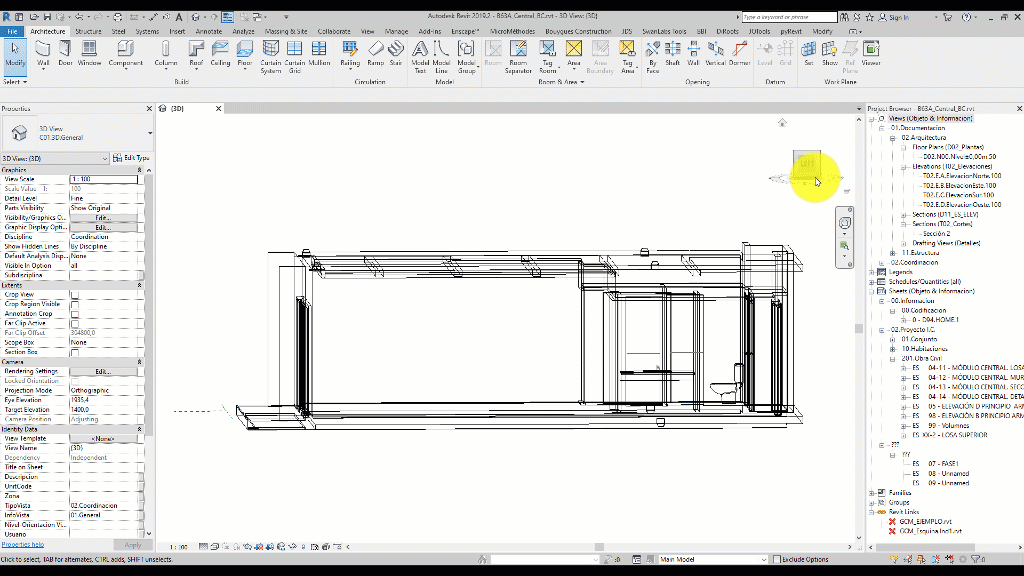Screen dimensions: 1024x576
Task: Open the Detail Level control in view bar
Action: pyautogui.click(x=203, y=547)
